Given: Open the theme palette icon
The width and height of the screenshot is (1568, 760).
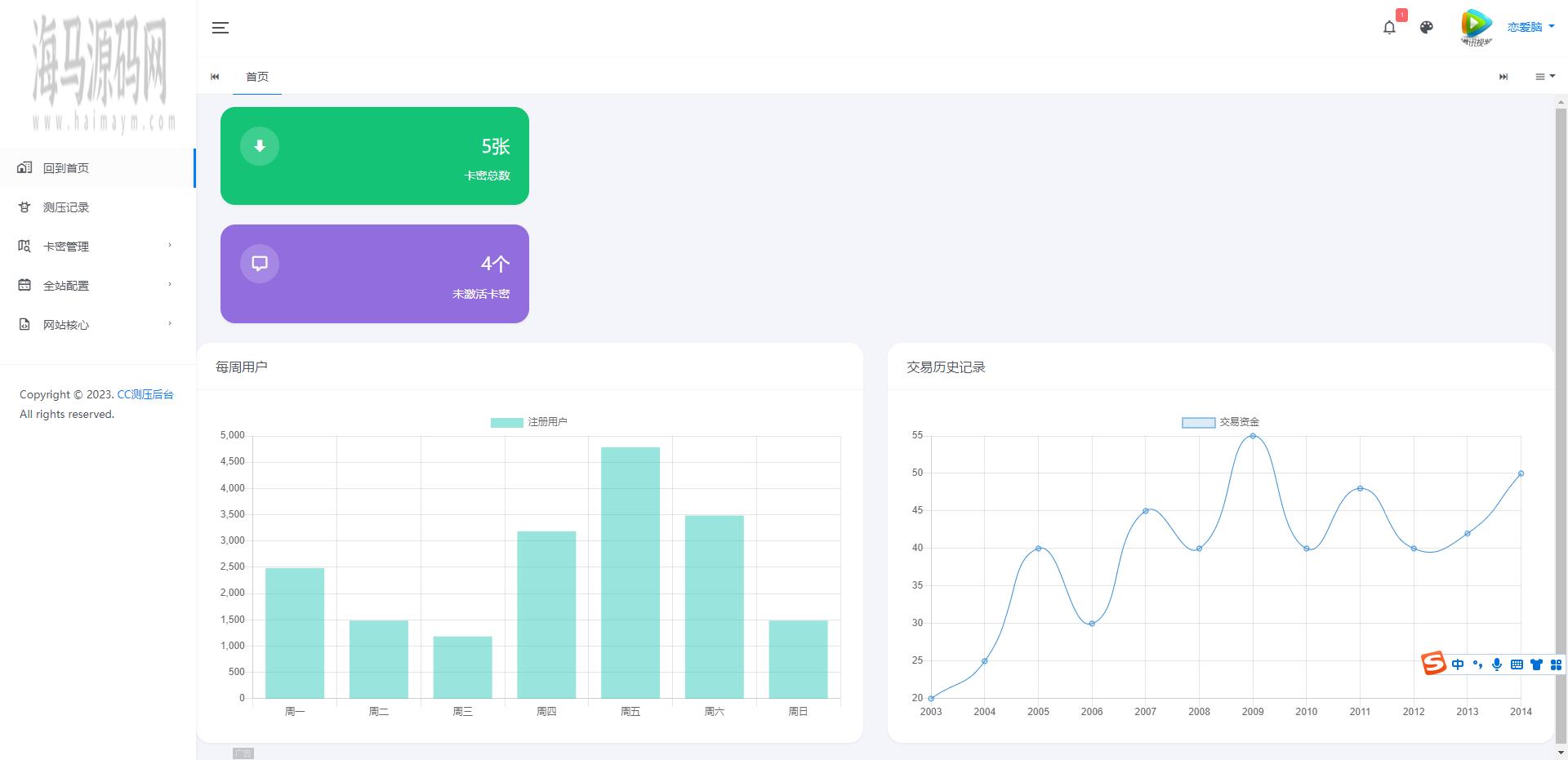Looking at the screenshot, I should [x=1426, y=28].
